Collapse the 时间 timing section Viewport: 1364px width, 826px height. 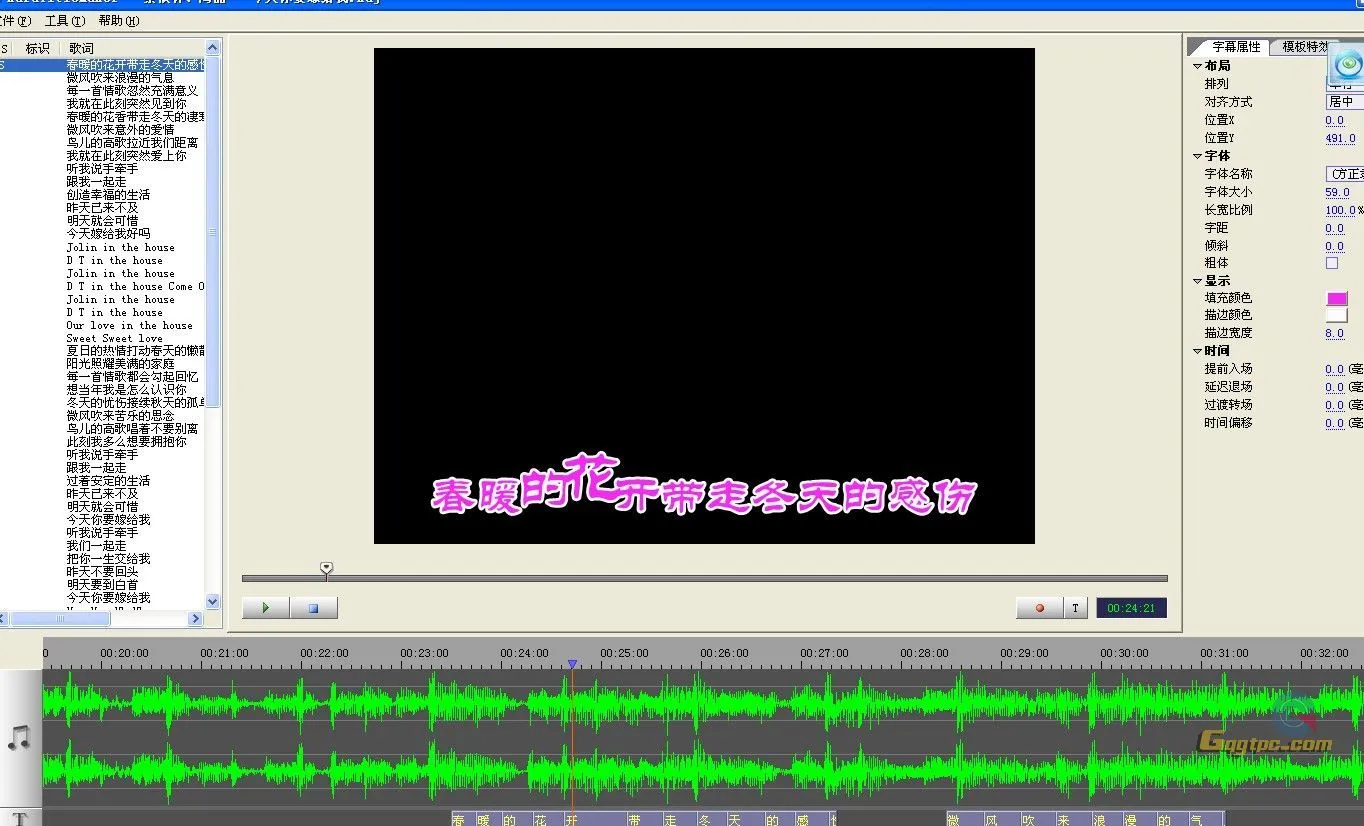(x=1197, y=350)
